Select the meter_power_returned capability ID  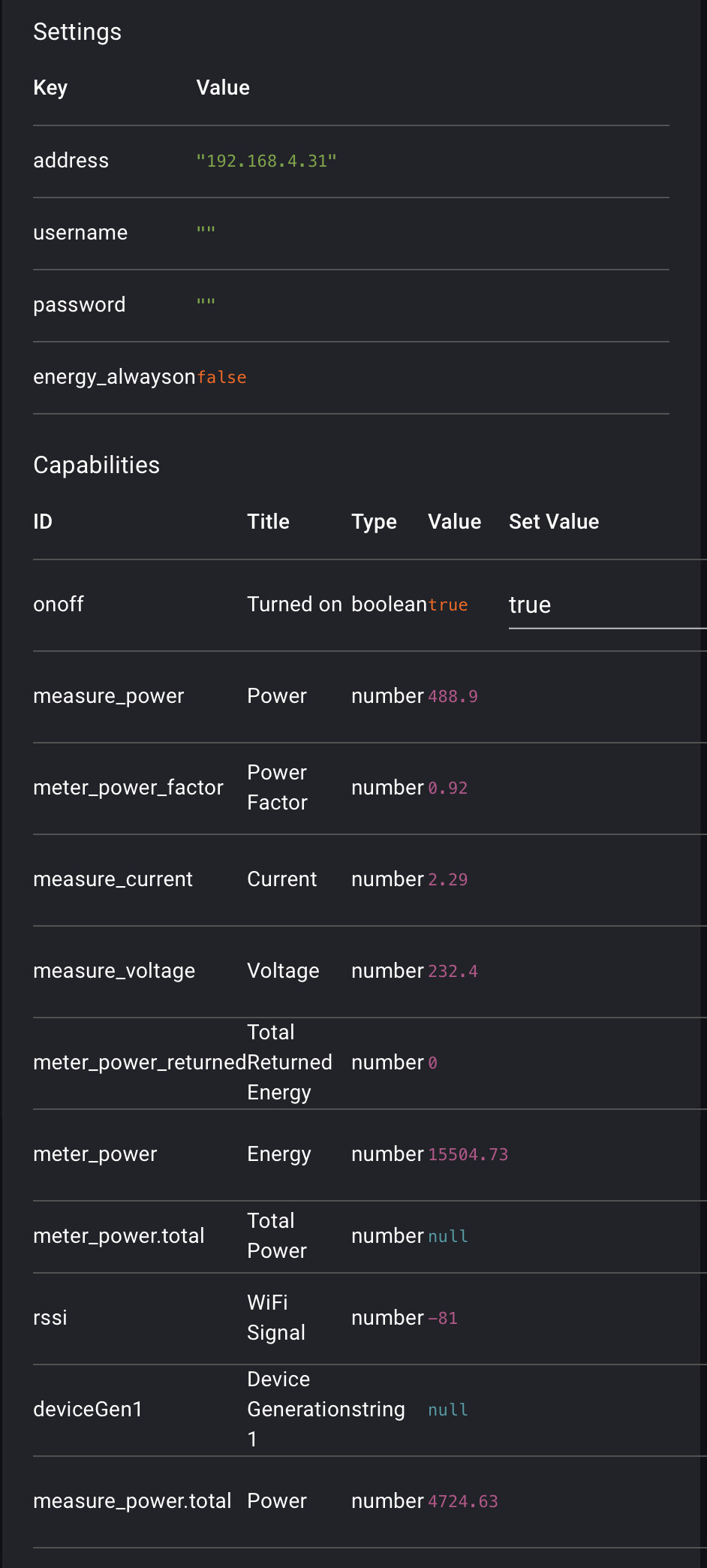click(x=140, y=1063)
